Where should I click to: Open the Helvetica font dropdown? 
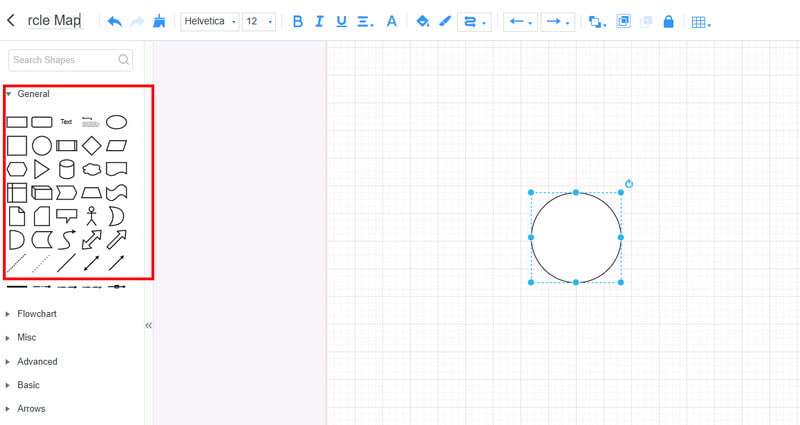click(210, 21)
